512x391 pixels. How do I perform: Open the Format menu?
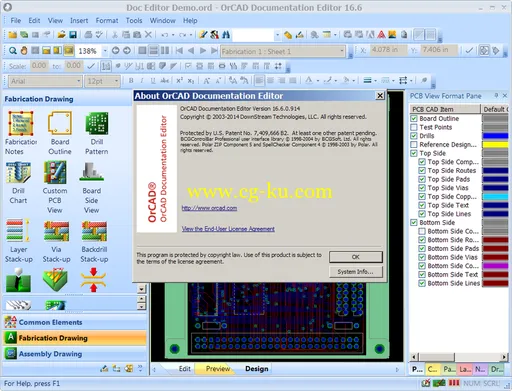pos(107,21)
